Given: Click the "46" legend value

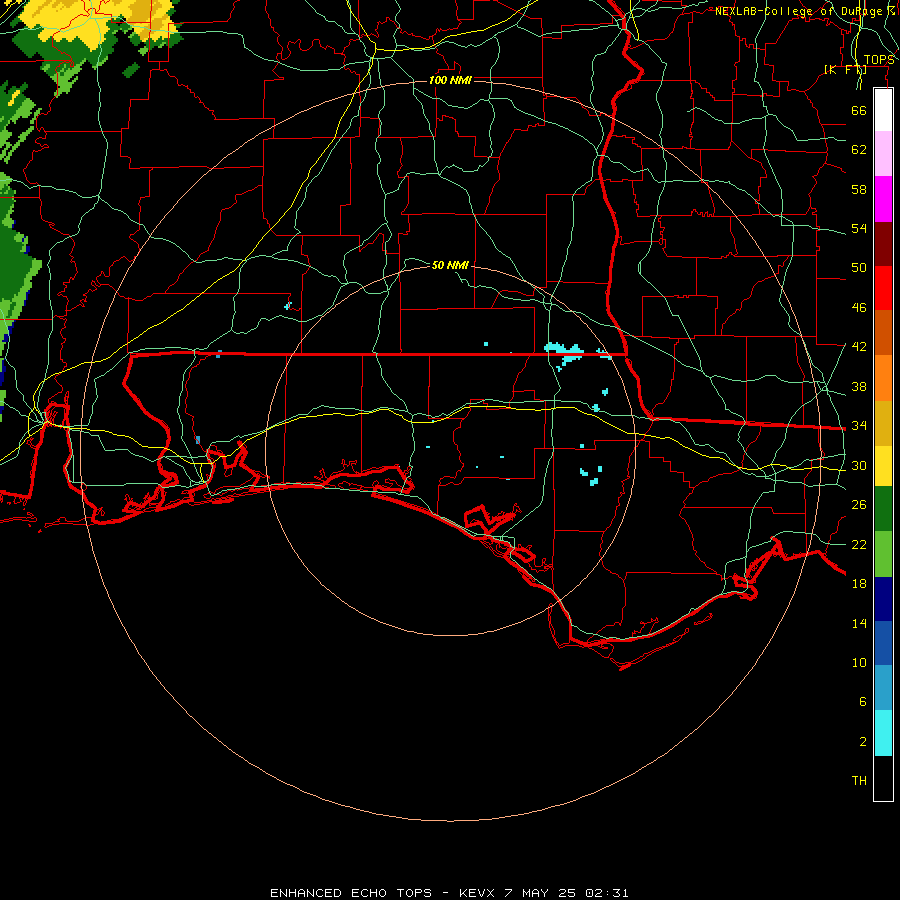Looking at the screenshot, I should pyautogui.click(x=859, y=308).
